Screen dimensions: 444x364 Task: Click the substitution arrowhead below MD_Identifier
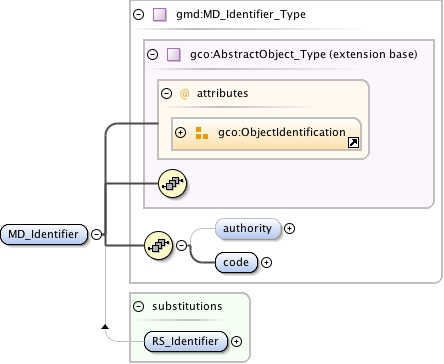click(x=105, y=326)
